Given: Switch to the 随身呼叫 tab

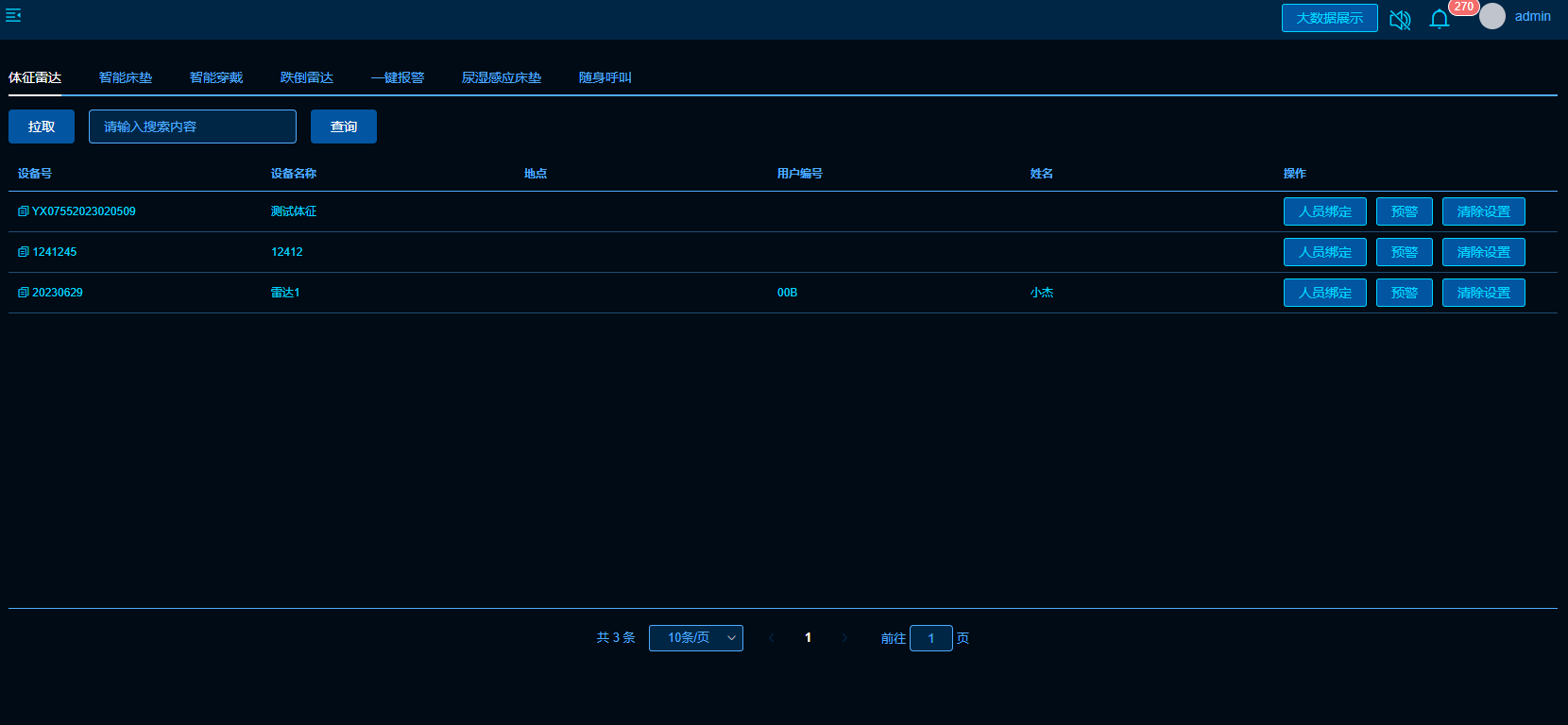Looking at the screenshot, I should [x=605, y=77].
